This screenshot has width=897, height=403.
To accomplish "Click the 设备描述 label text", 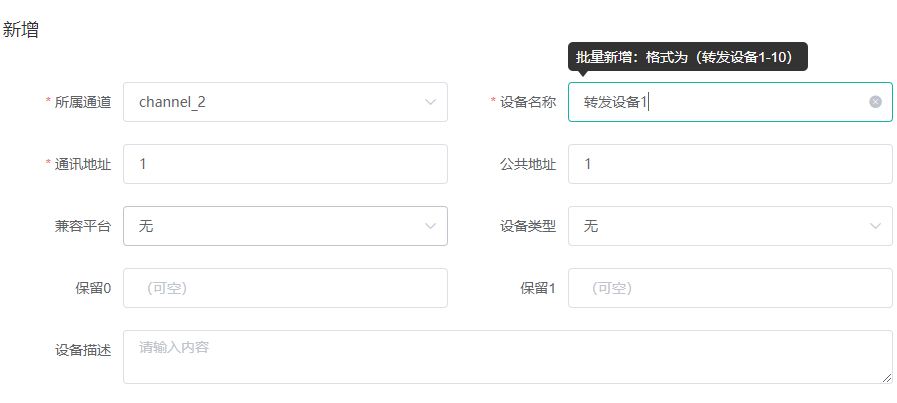I will click(82, 350).
